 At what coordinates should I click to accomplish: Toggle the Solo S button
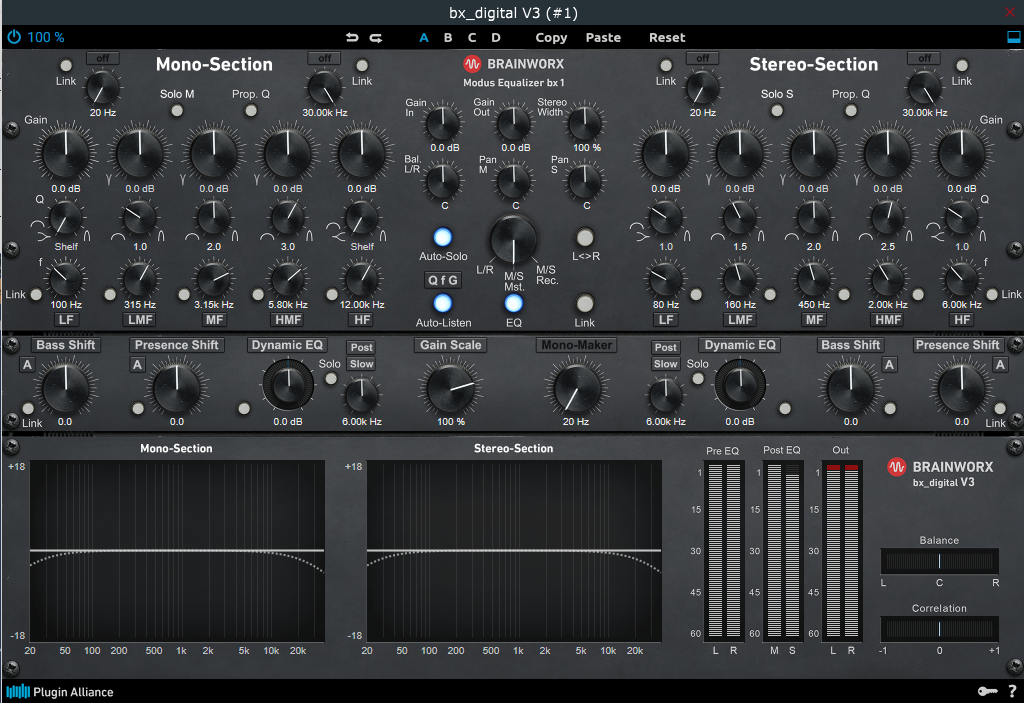[x=776, y=110]
